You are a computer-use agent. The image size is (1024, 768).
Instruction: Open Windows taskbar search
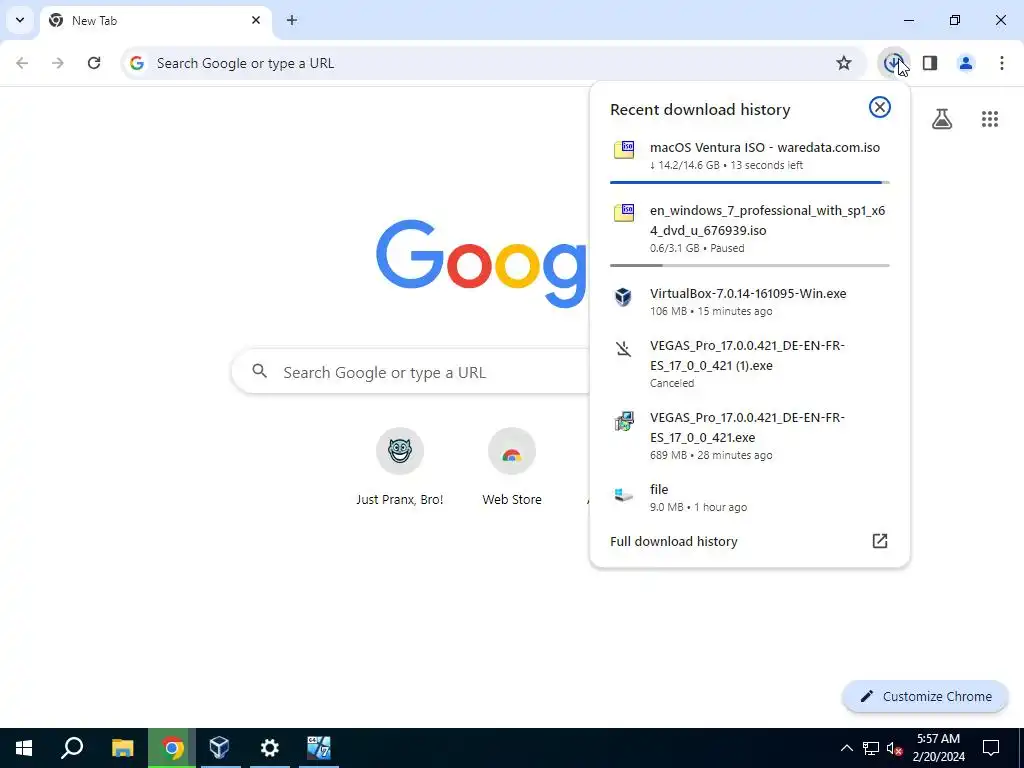[72, 748]
